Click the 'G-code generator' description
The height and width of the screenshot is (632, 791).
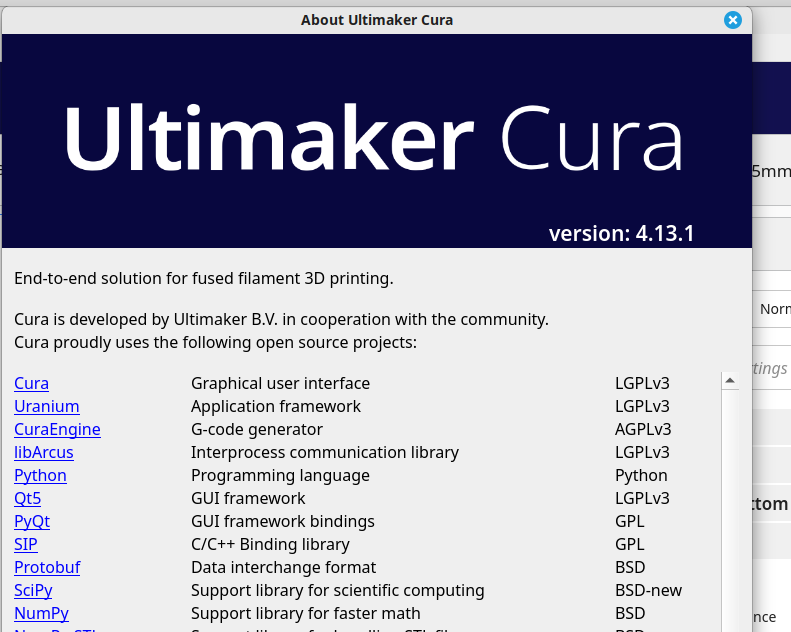256,429
